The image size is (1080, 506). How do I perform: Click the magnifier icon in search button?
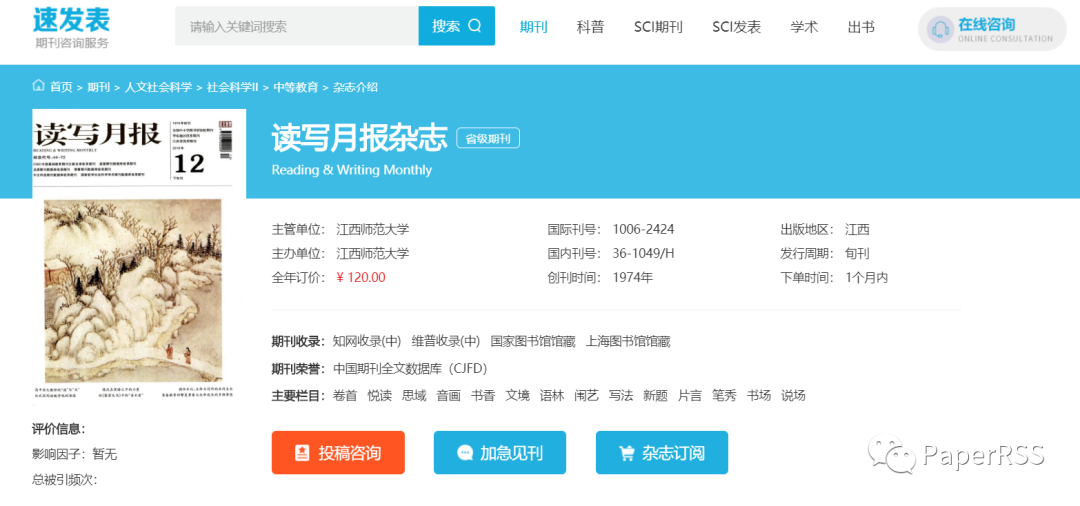tap(475, 26)
